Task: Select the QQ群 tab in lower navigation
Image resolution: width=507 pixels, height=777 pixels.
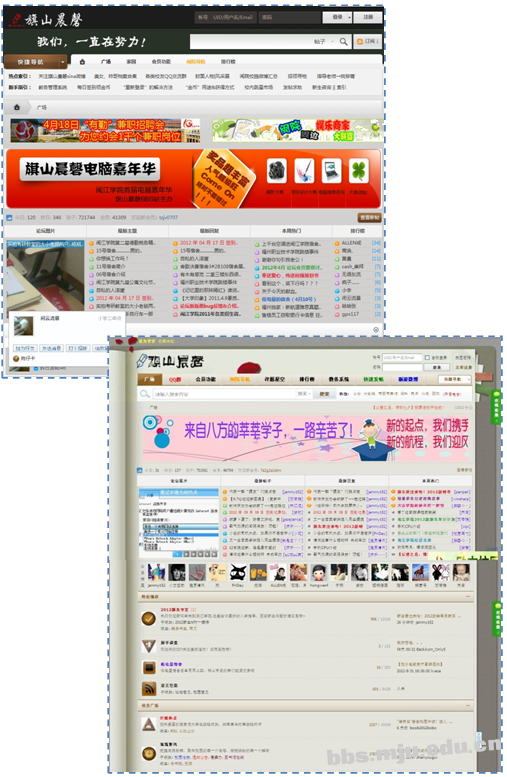Action: 175,380
